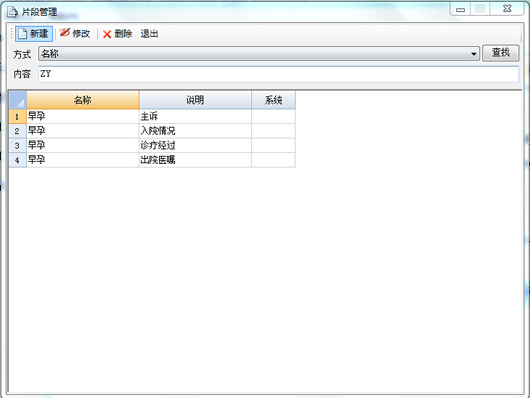Click the 片段管理 window title icon

(13, 12)
